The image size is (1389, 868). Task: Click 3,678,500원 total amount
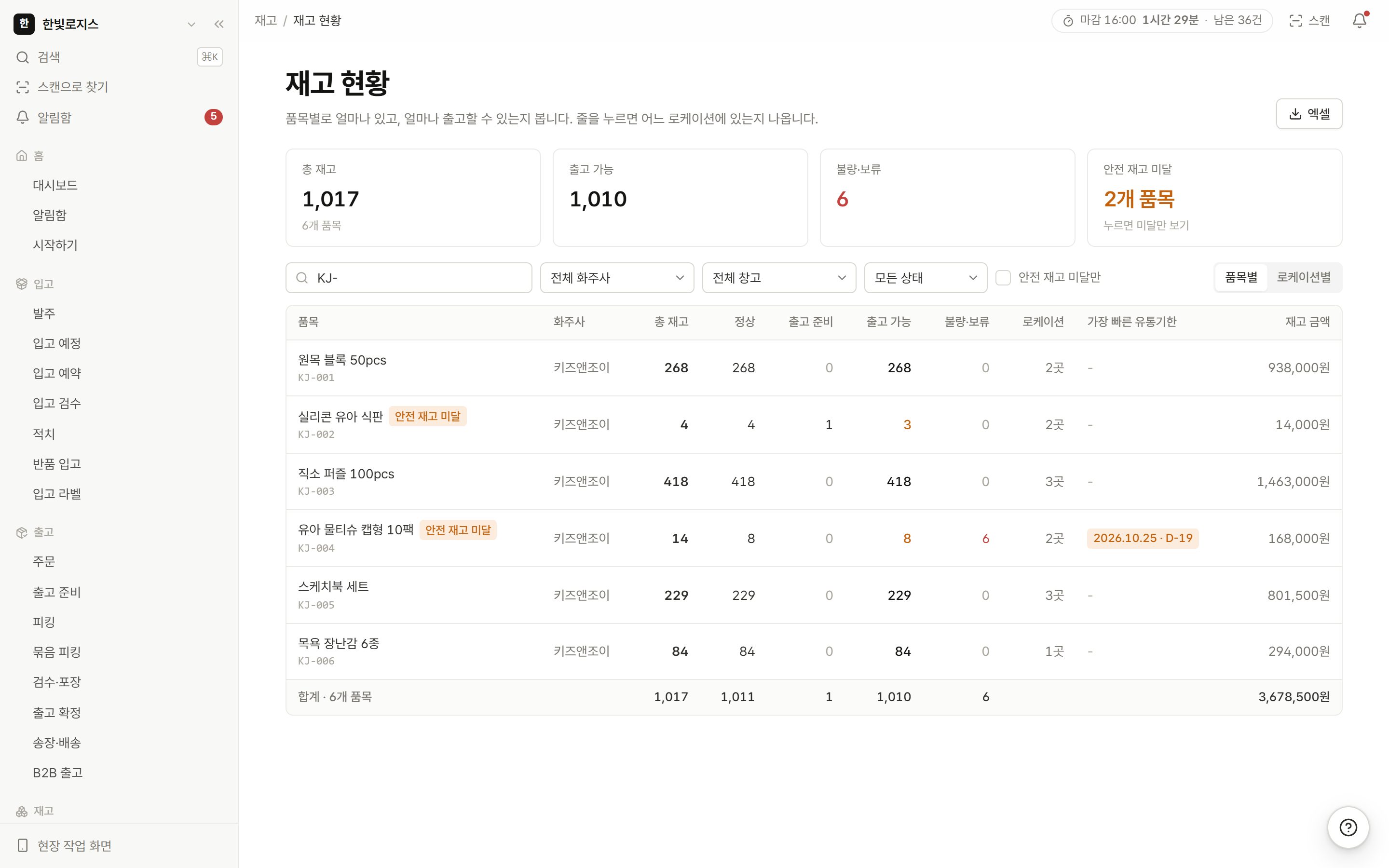(x=1294, y=696)
